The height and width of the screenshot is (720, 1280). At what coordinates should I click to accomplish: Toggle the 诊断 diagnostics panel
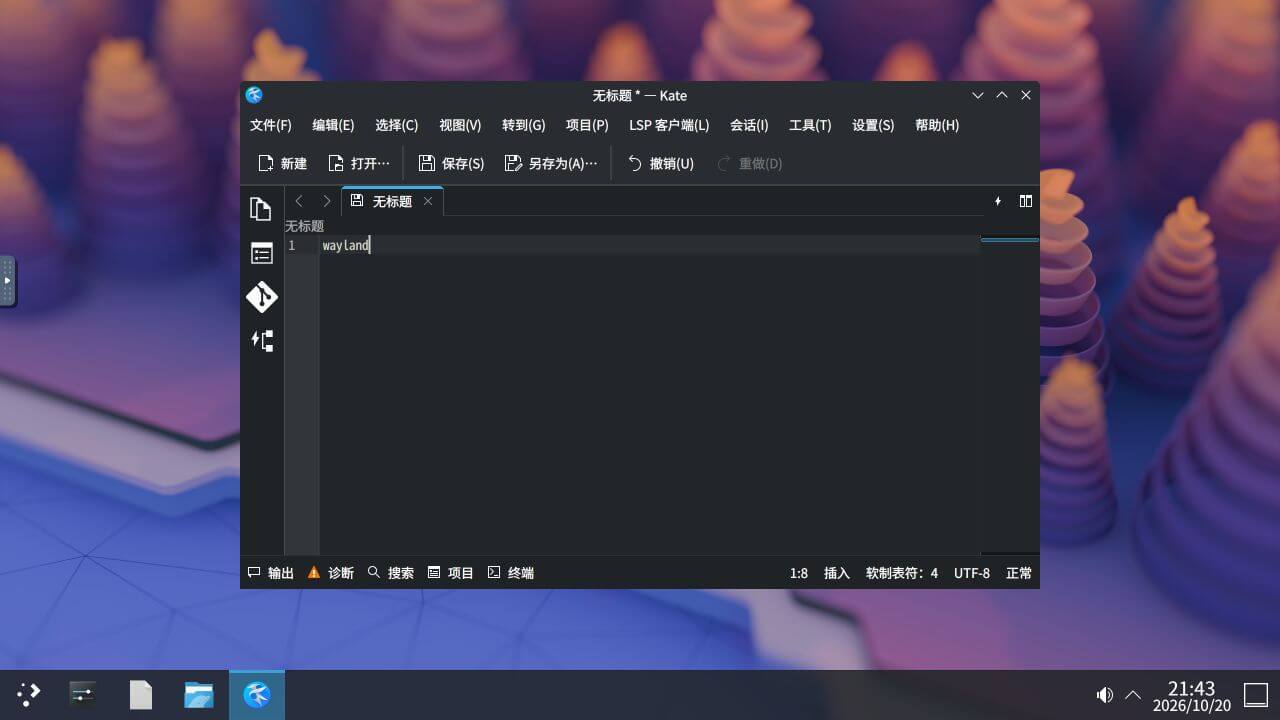tap(330, 573)
